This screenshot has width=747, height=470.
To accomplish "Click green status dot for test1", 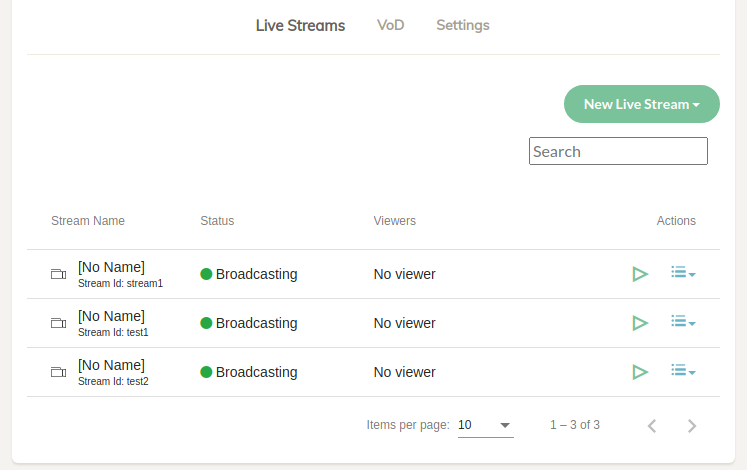I will point(206,323).
